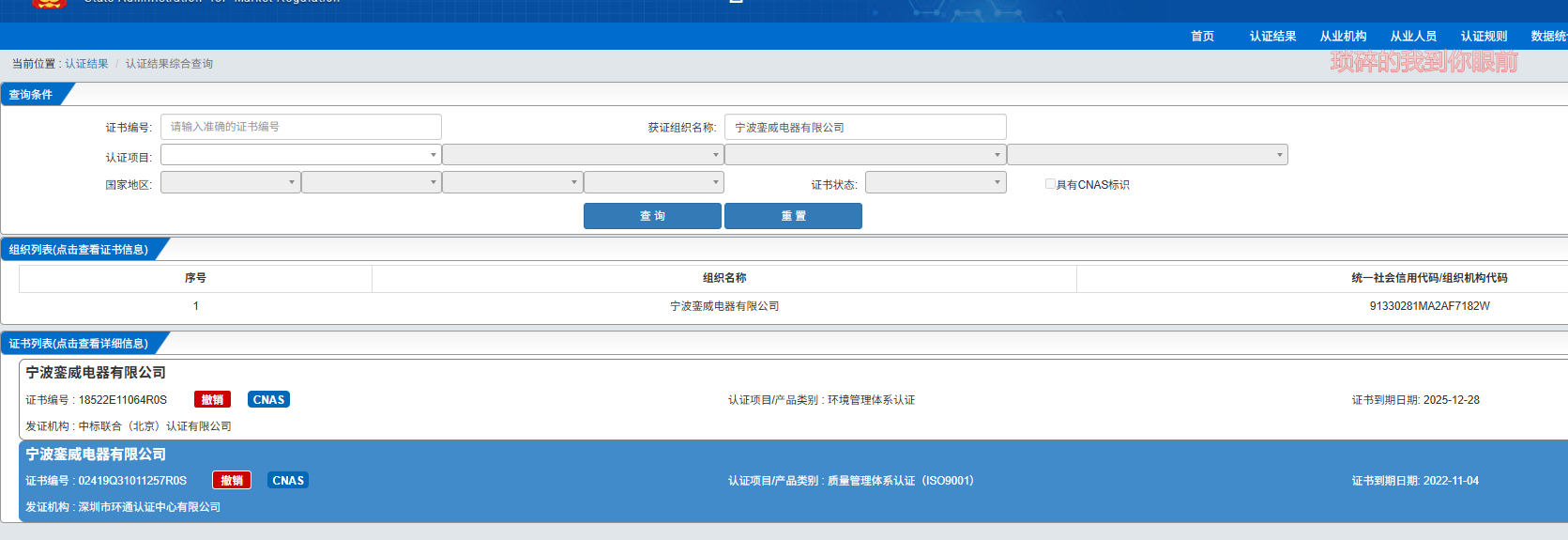Click issuer 中标联合（北京）认证有限公司
Image resolution: width=1568 pixels, height=540 pixels.
pos(155,426)
